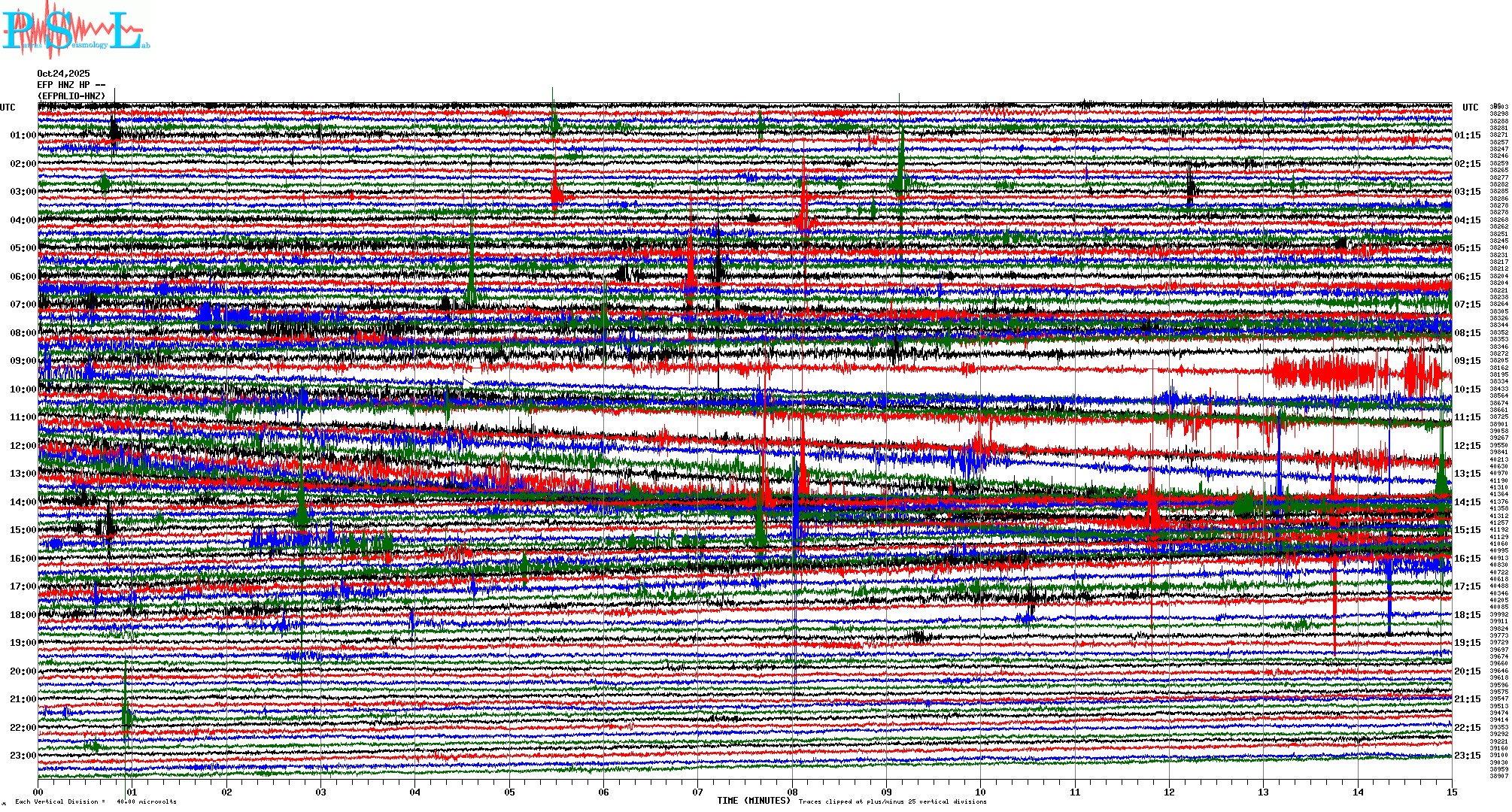This screenshot has width=1512, height=812.
Task: Click the Each Vertical Division scale note
Action: pyautogui.click(x=96, y=801)
